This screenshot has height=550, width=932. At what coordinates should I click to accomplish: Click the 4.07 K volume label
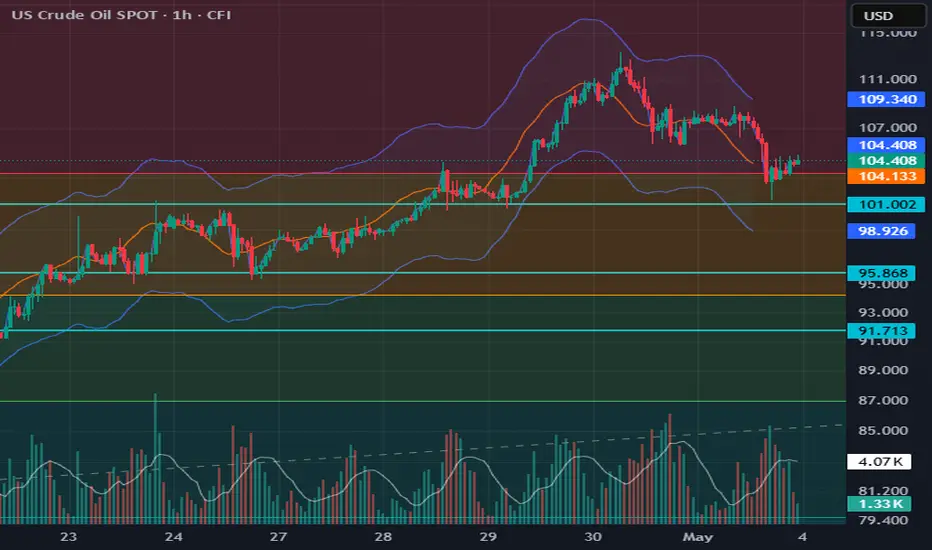(879, 461)
